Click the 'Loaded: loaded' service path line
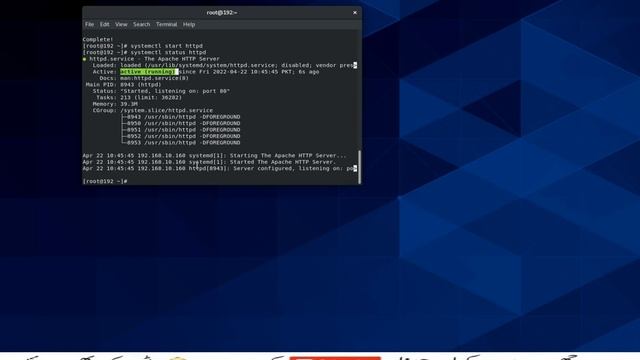 tap(224, 65)
